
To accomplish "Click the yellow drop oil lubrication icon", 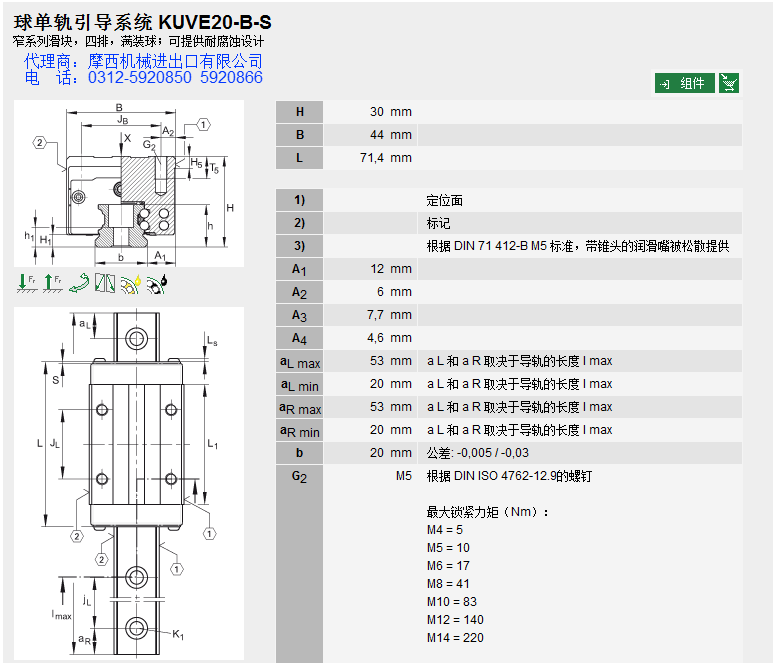I will pos(130,284).
